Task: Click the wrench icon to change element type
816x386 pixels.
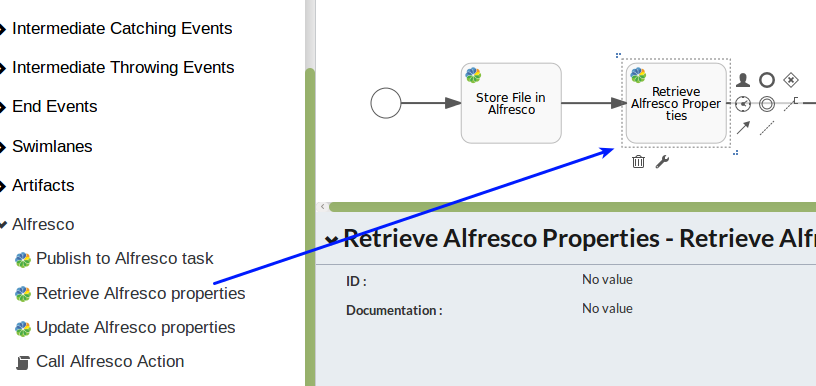Action: coord(662,162)
